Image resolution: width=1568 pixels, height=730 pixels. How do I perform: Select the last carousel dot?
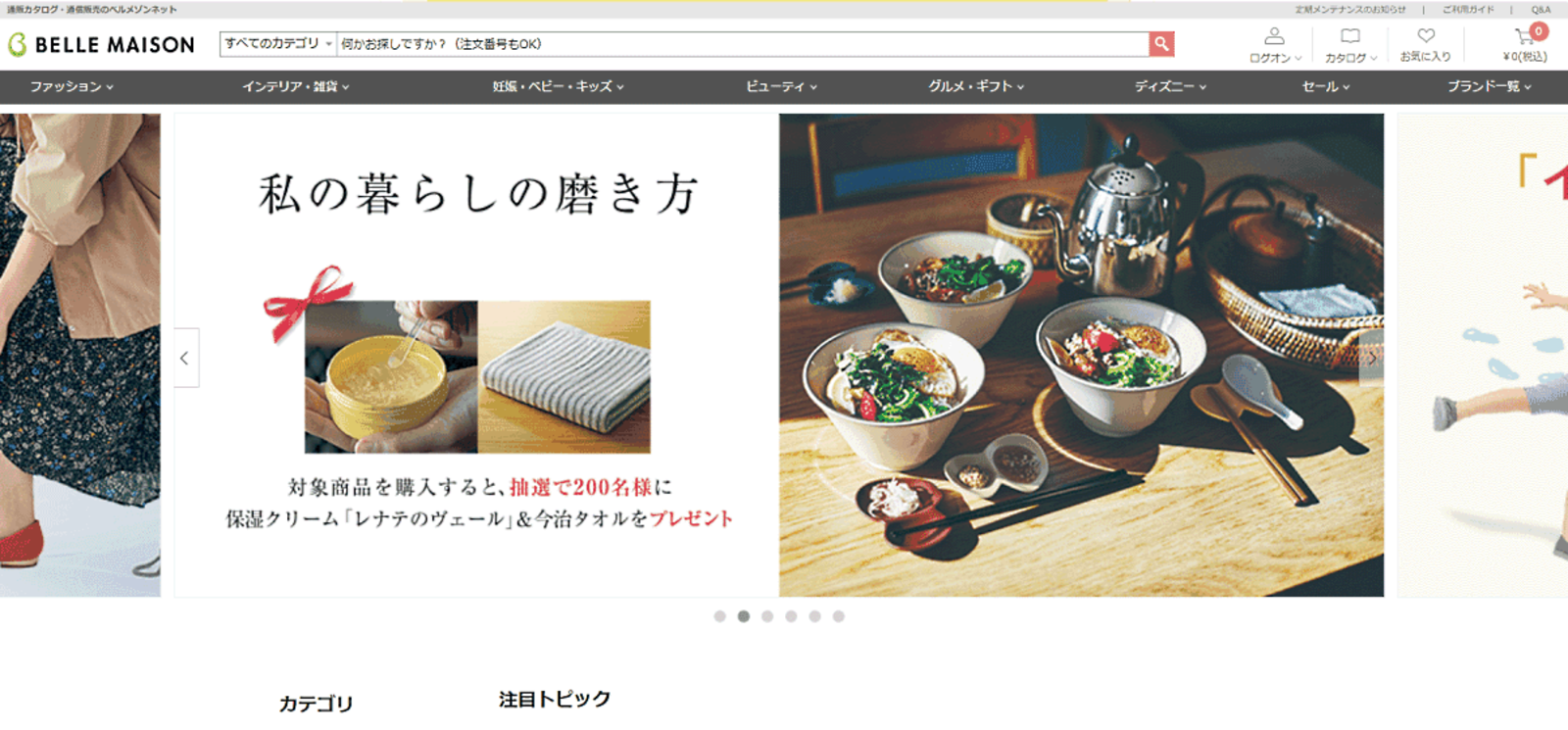coord(838,616)
